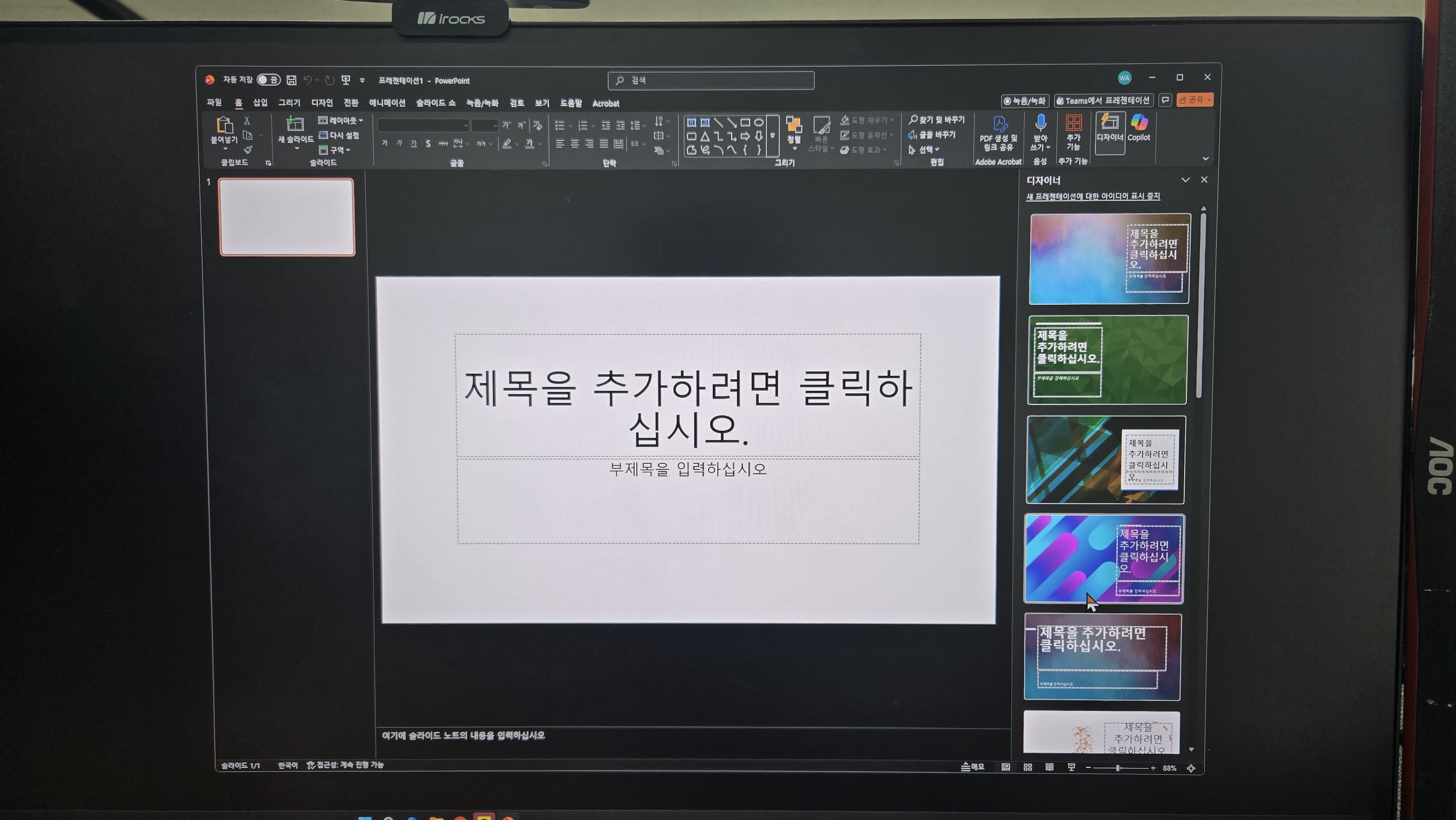1456x820 pixels.
Task: Click the Share (공유) button
Action: coord(1194,100)
